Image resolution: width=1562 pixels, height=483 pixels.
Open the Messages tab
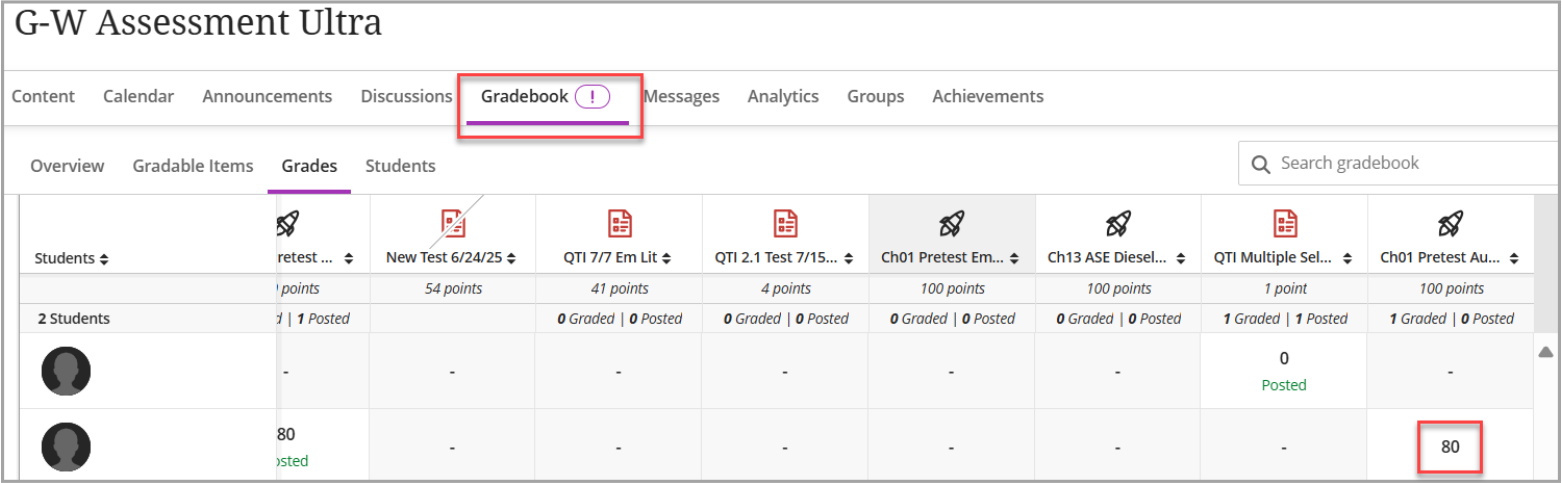click(681, 97)
